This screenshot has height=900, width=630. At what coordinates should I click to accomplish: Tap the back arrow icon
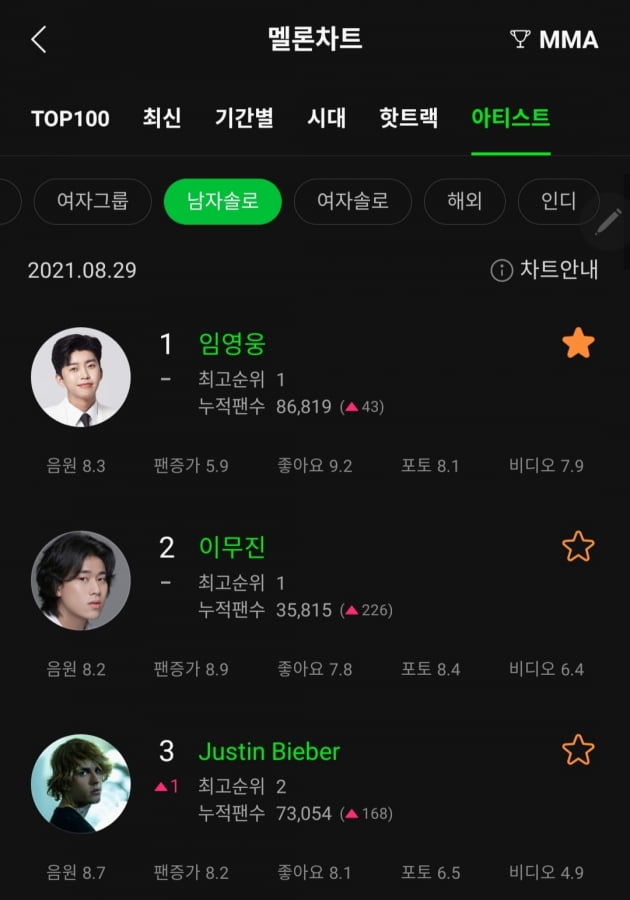pyautogui.click(x=39, y=40)
